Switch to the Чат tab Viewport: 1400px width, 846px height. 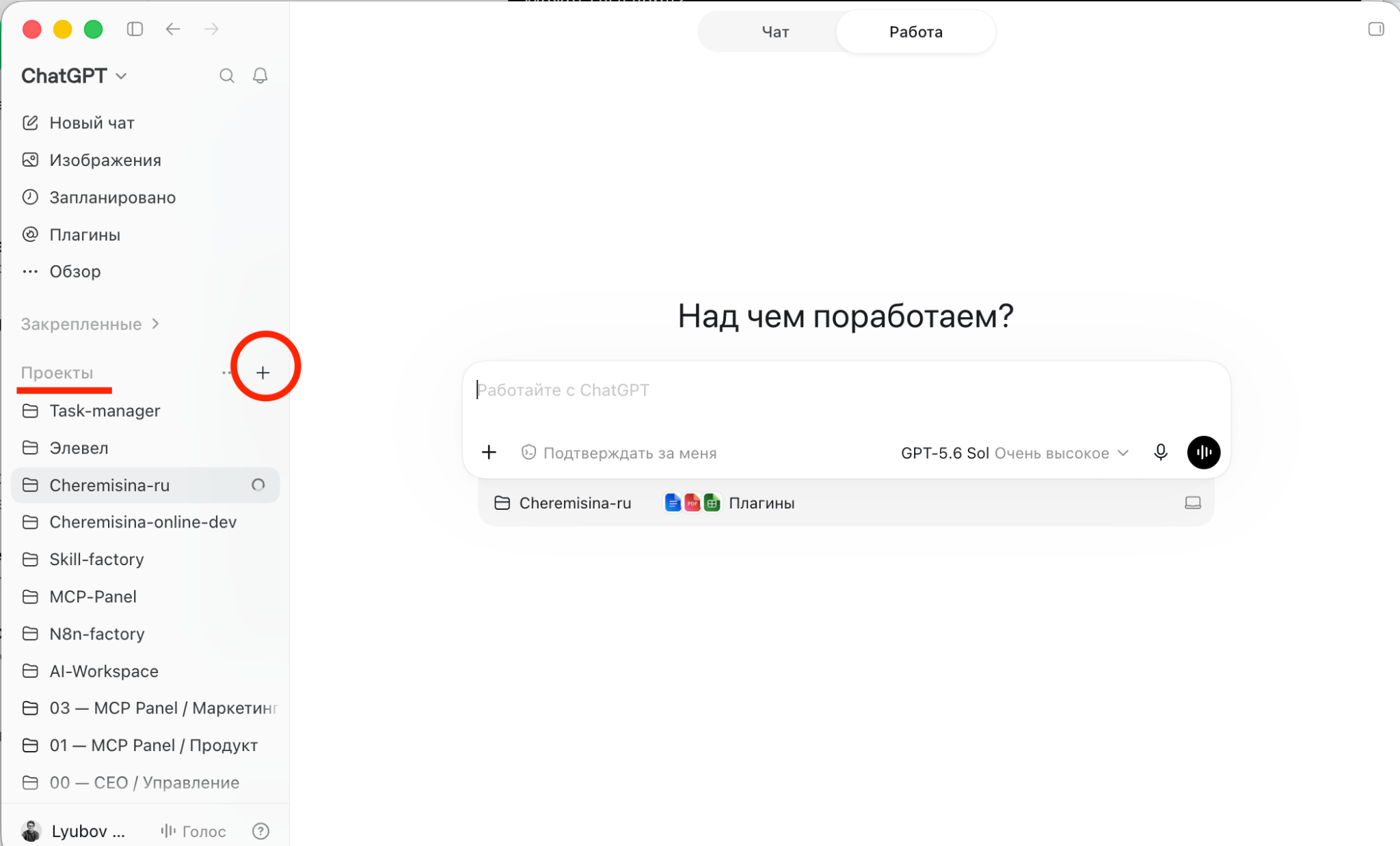point(775,31)
